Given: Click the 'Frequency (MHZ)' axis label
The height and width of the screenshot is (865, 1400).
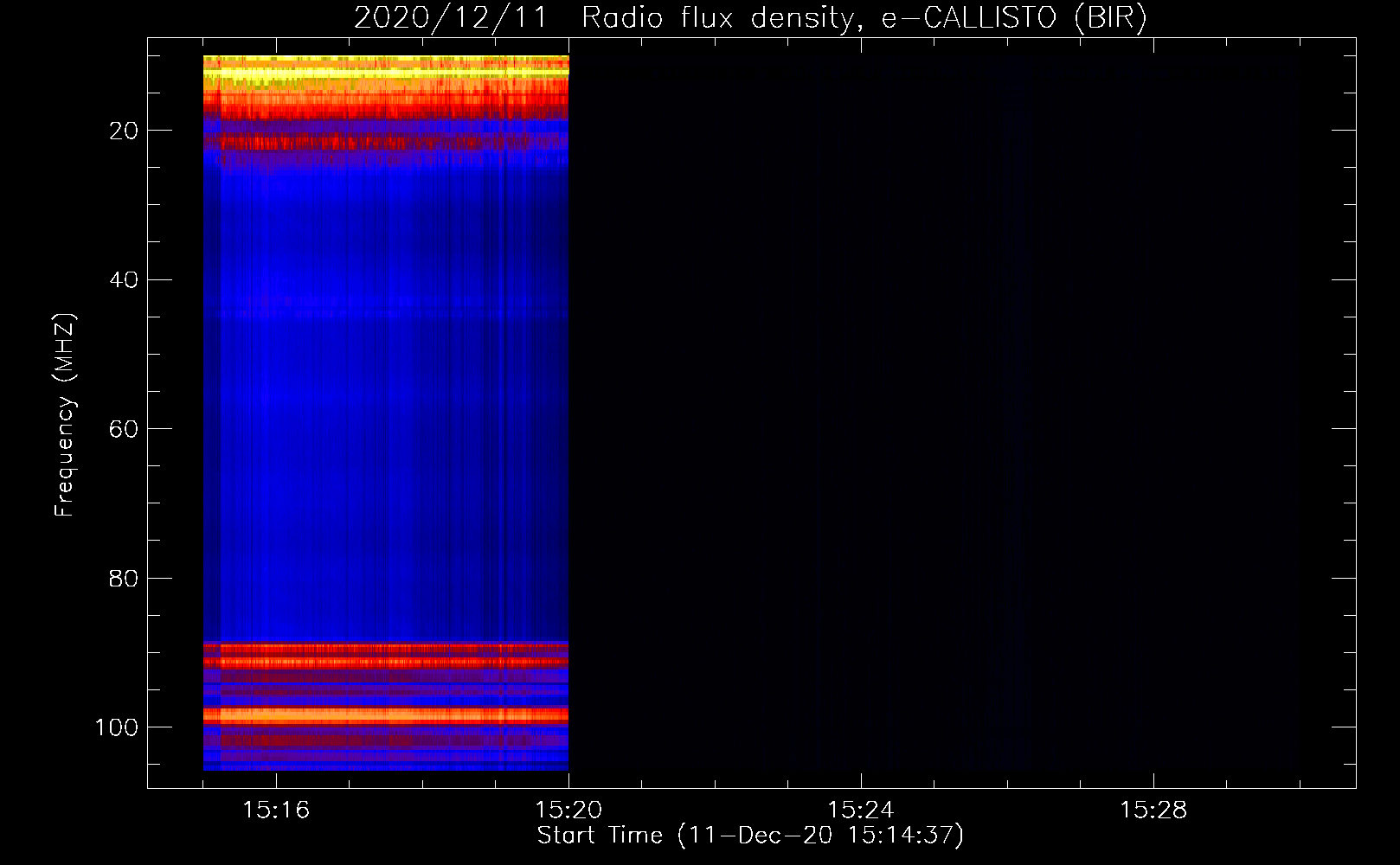Looking at the screenshot, I should point(65,414).
